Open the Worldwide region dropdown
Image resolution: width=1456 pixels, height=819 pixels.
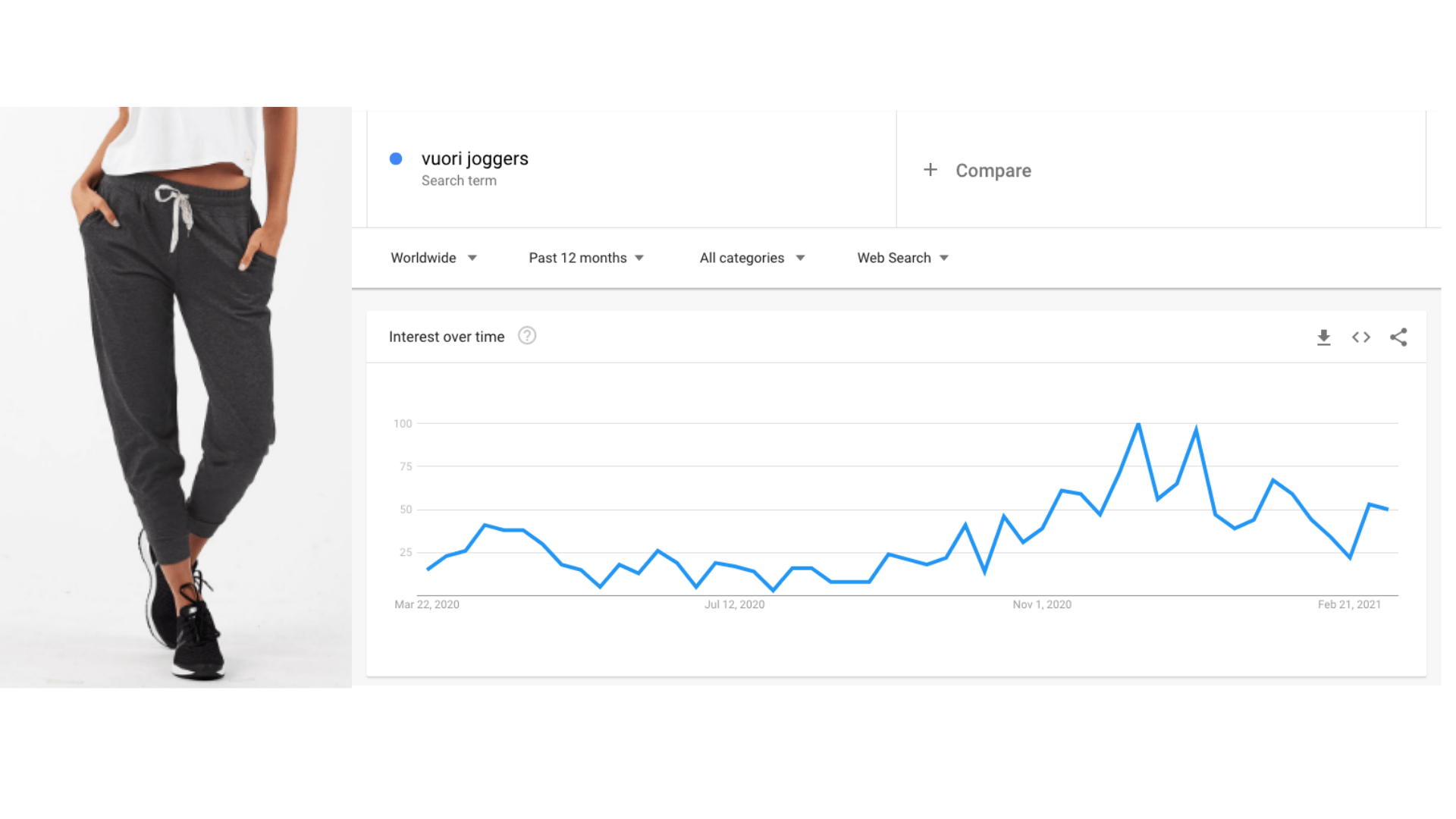(433, 258)
